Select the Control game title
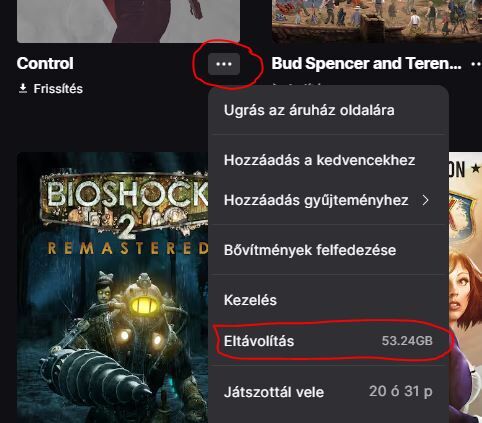Screen dimensions: 482x423 pos(45,63)
